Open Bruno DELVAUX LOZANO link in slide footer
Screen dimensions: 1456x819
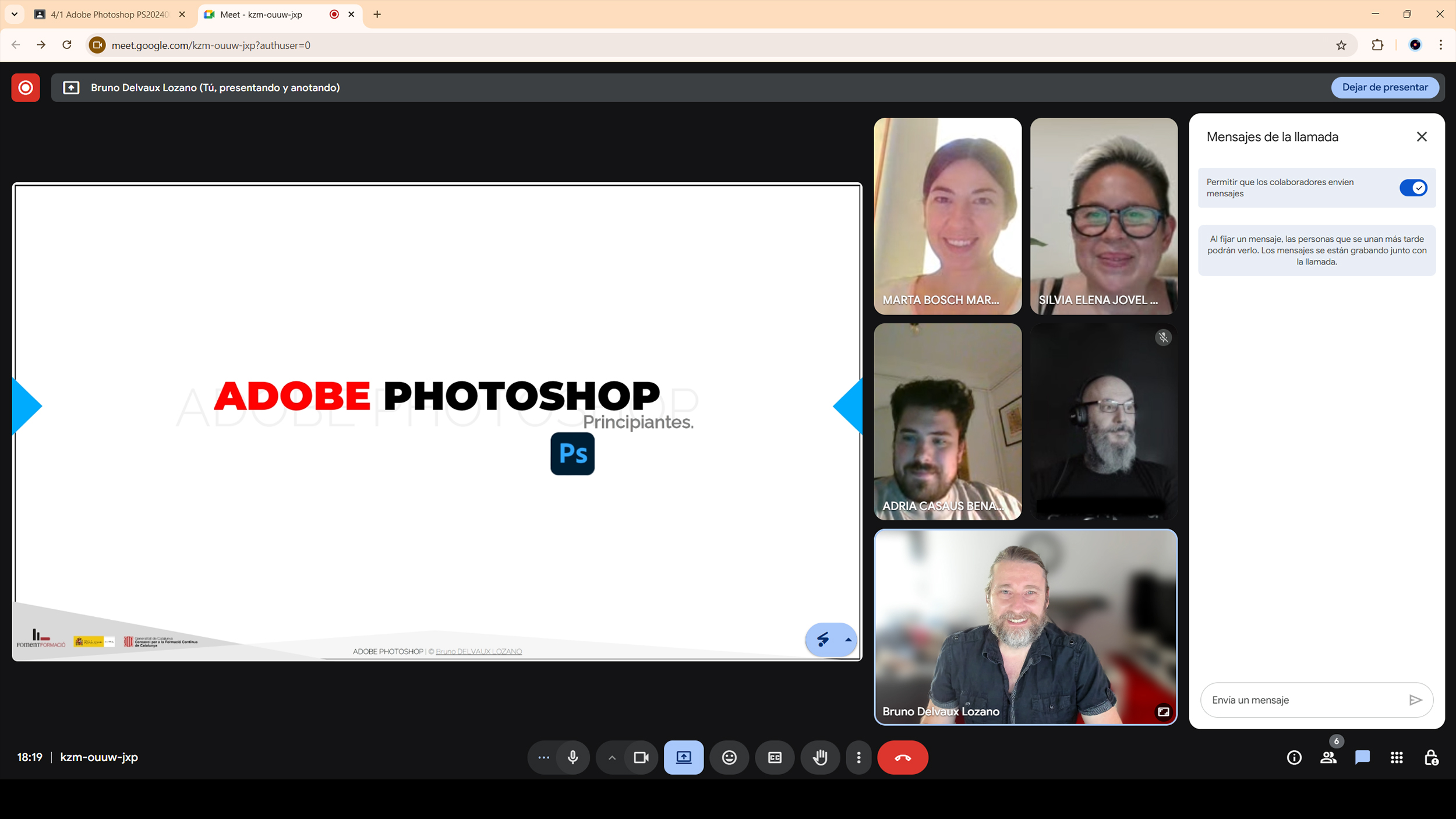click(x=479, y=651)
